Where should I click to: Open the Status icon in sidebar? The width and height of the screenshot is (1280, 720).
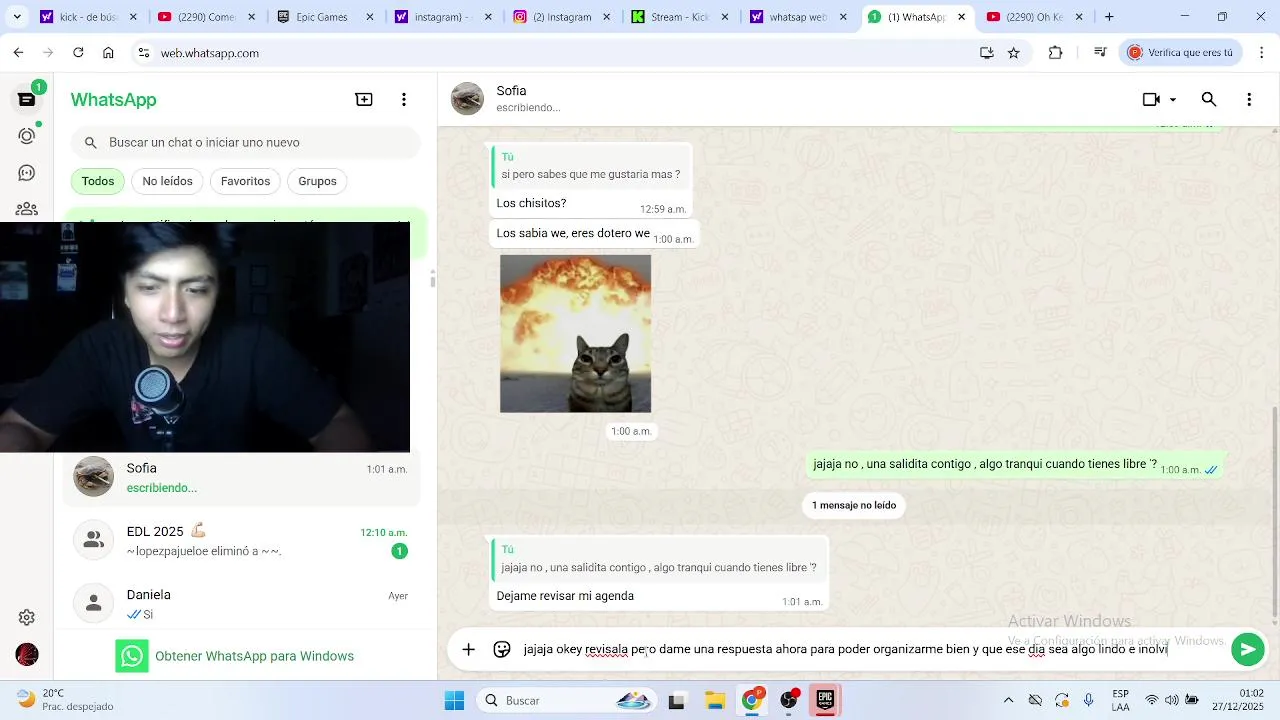[x=27, y=136]
